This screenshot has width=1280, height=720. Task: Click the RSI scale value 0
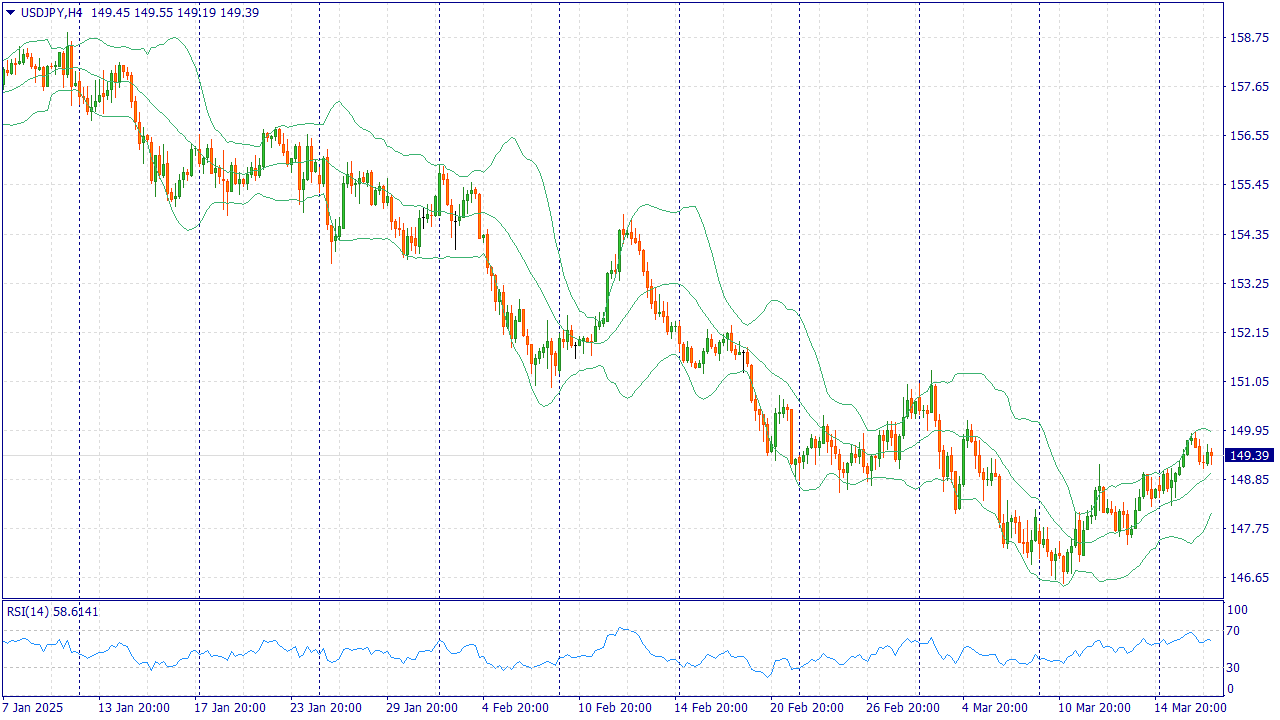[1231, 689]
